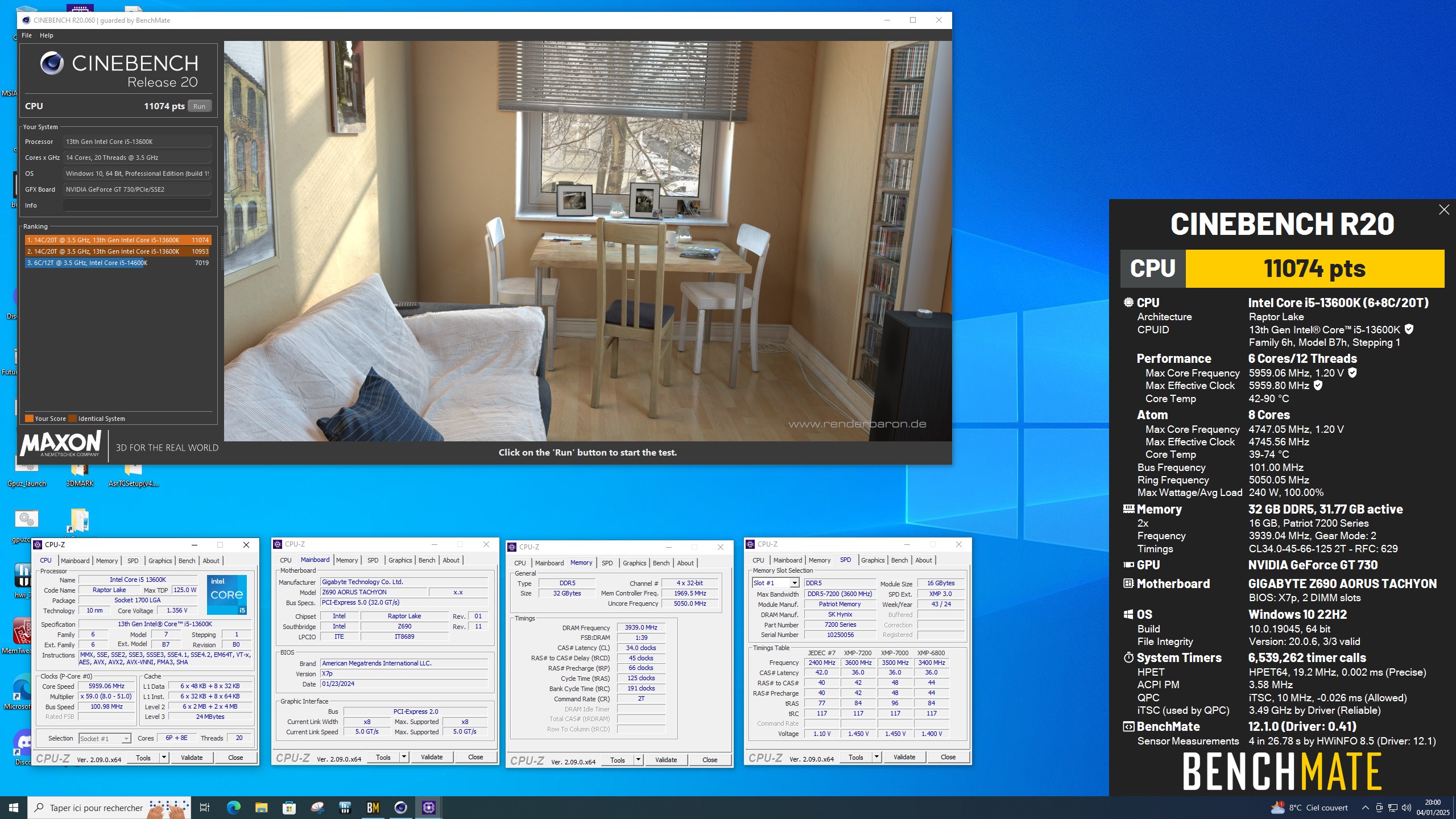Select the MemTweak desktop icon
1456x819 pixels.
point(20,636)
